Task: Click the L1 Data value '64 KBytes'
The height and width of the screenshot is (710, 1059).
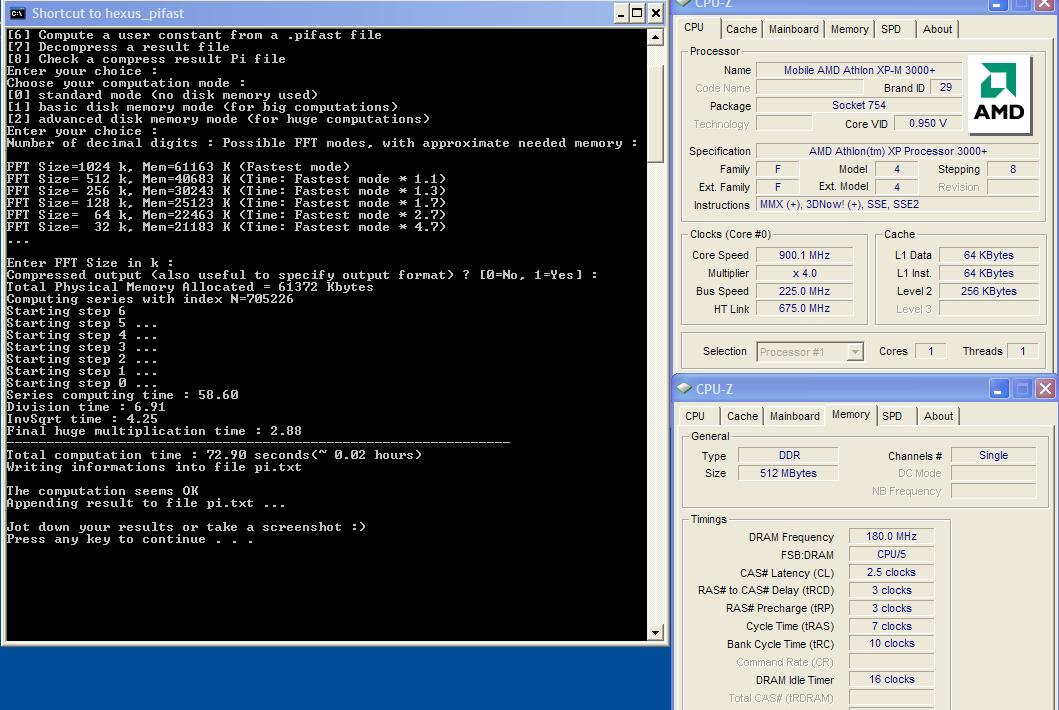Action: pyautogui.click(x=988, y=255)
